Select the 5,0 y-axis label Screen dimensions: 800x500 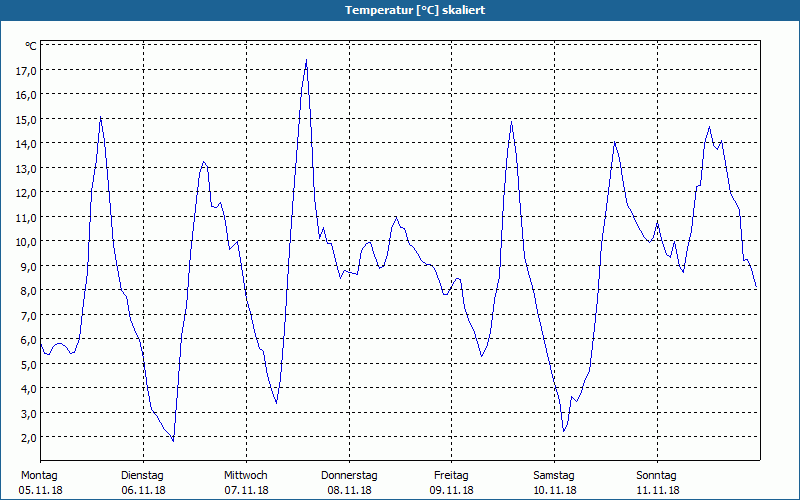(28, 364)
